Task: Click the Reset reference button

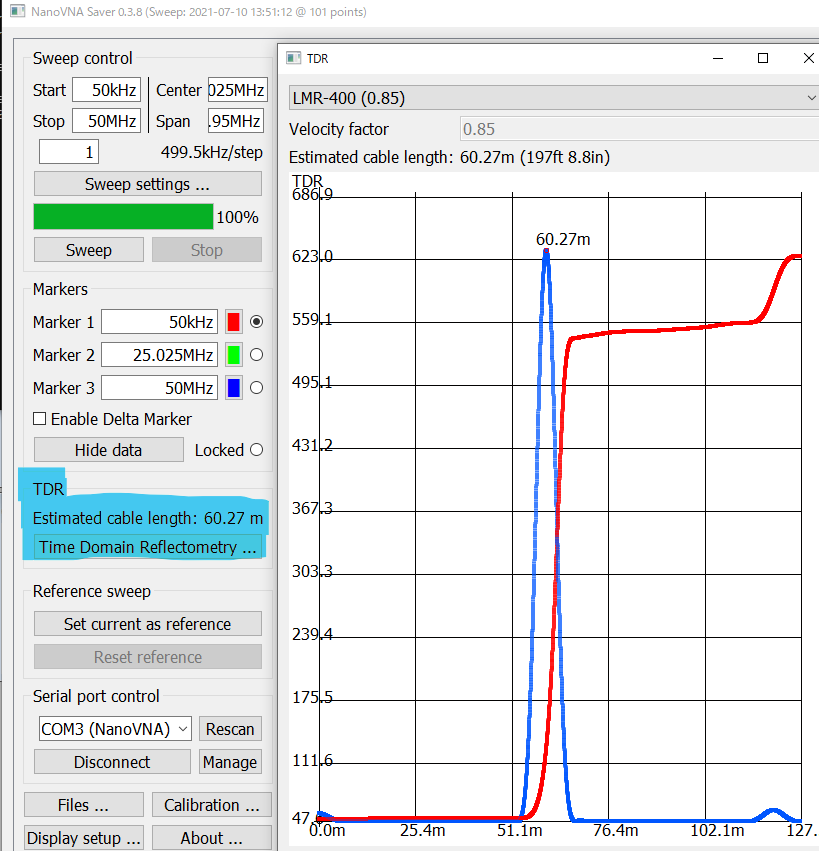Action: pyautogui.click(x=148, y=657)
